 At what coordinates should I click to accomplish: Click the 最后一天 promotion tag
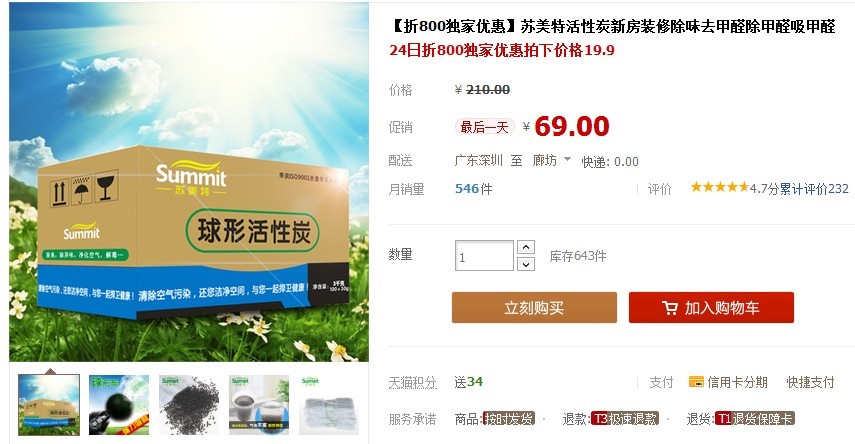pos(484,127)
